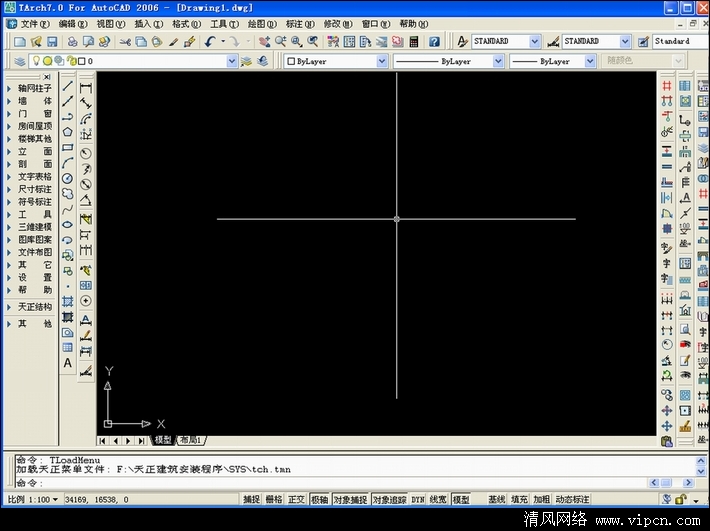Viewport: 710px width, 531px height.
Task: Toggle 线宽 lineweight display
Action: [x=438, y=499]
